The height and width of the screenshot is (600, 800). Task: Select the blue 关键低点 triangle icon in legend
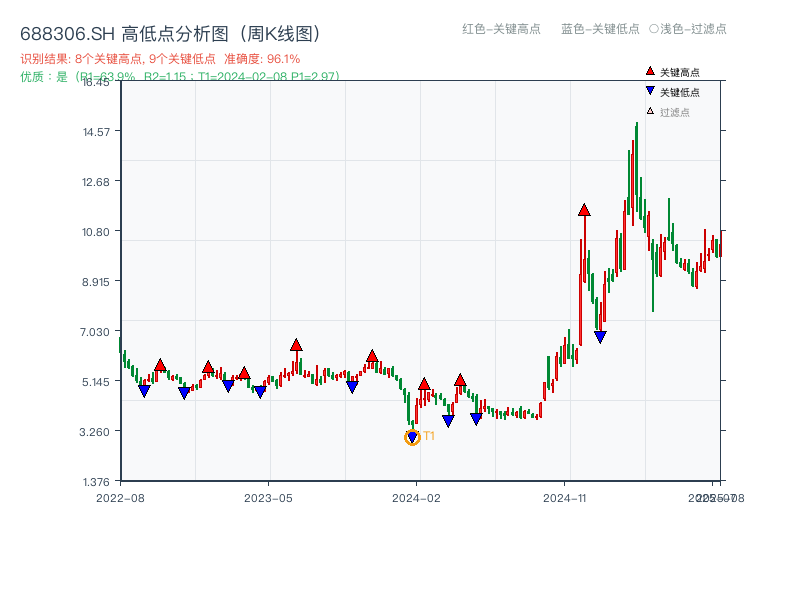pos(649,91)
